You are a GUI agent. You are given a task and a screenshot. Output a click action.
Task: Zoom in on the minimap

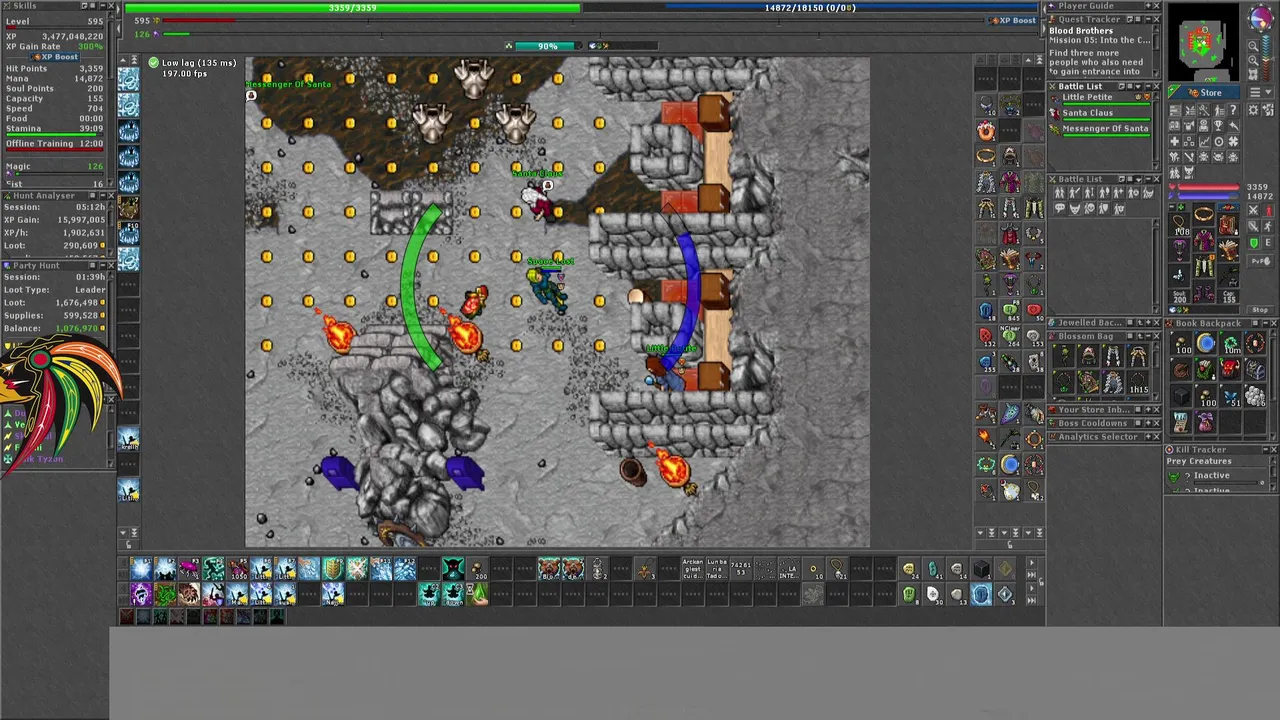[1254, 60]
